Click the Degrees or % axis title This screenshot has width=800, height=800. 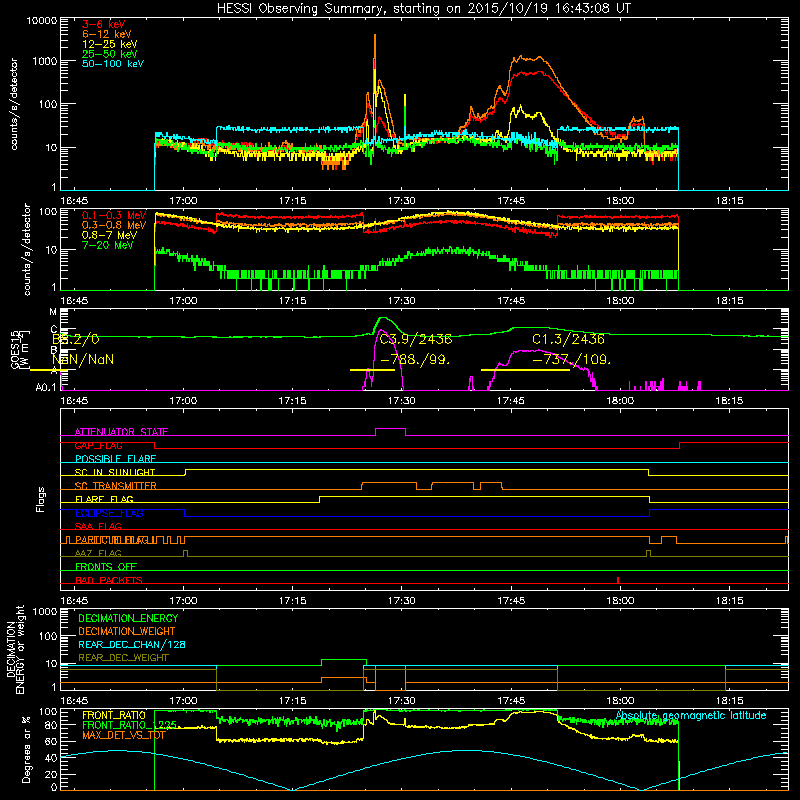26,749
